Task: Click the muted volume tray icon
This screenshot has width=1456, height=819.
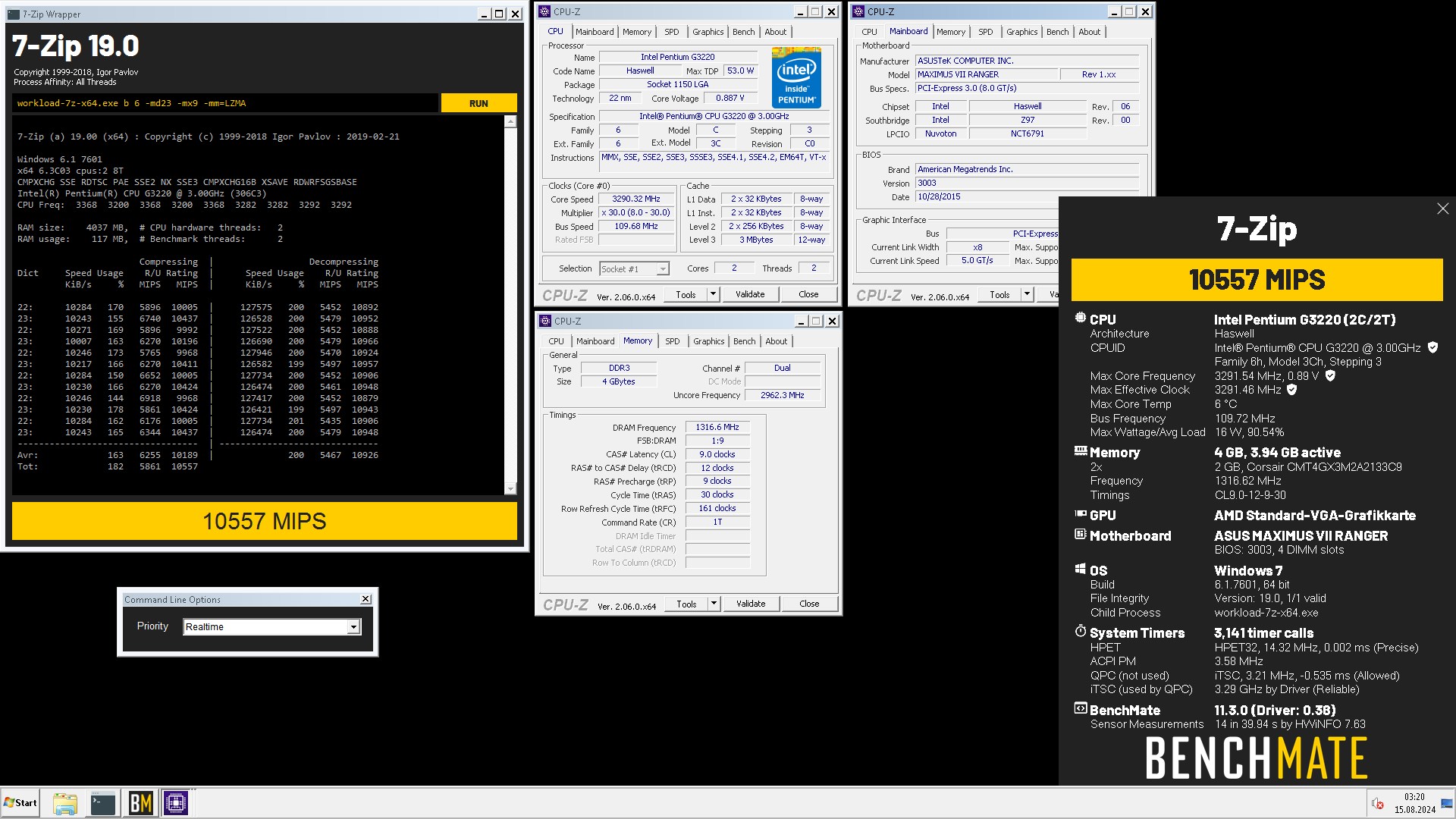Action: click(x=1378, y=804)
